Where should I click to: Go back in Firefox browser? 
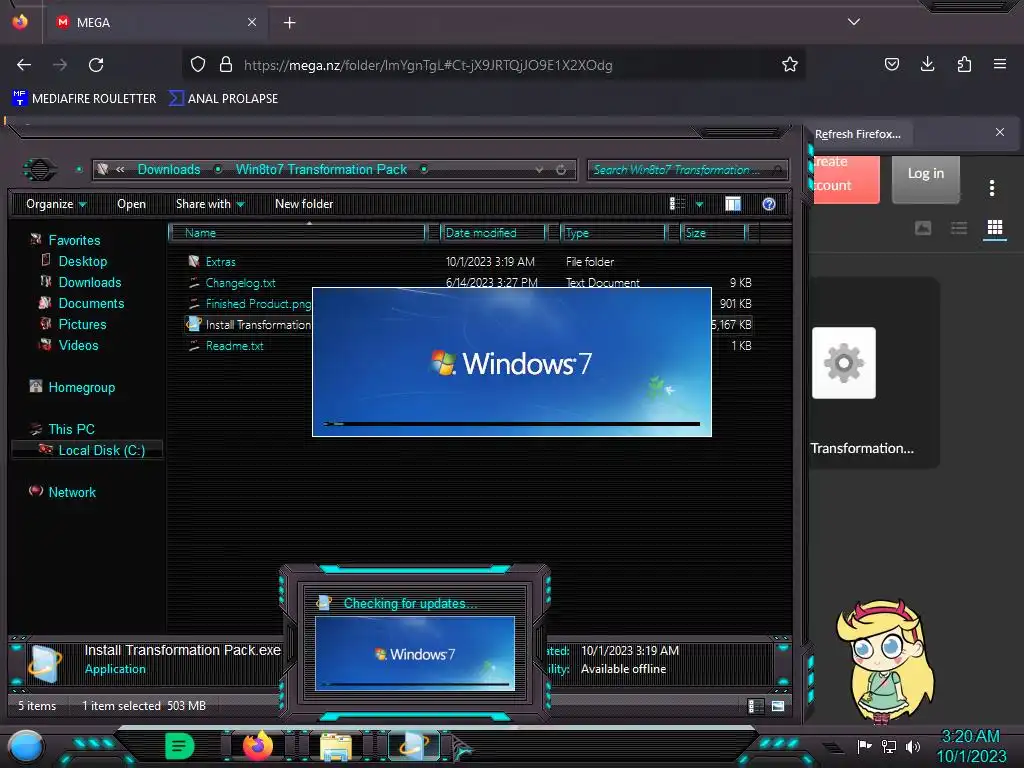[24, 65]
